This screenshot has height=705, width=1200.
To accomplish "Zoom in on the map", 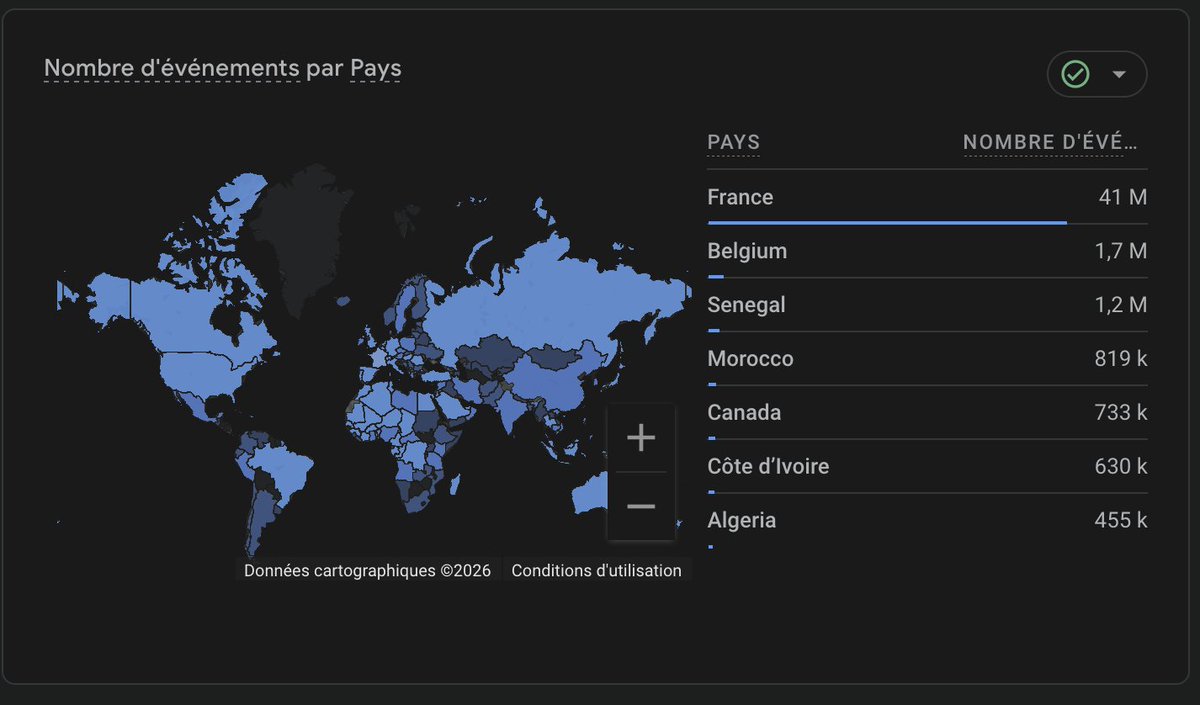I will [641, 438].
